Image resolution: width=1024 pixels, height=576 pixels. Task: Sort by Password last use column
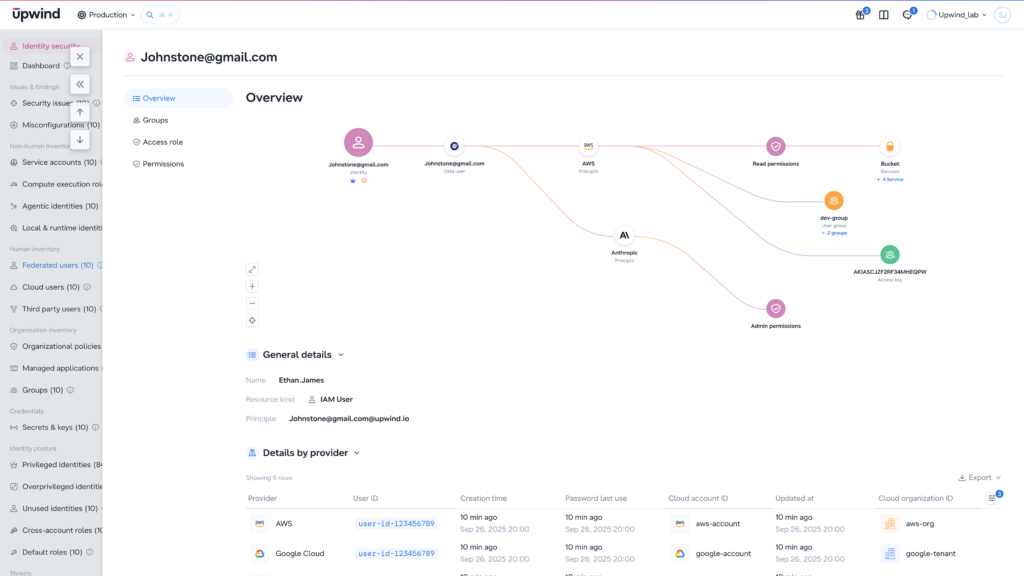pos(596,498)
